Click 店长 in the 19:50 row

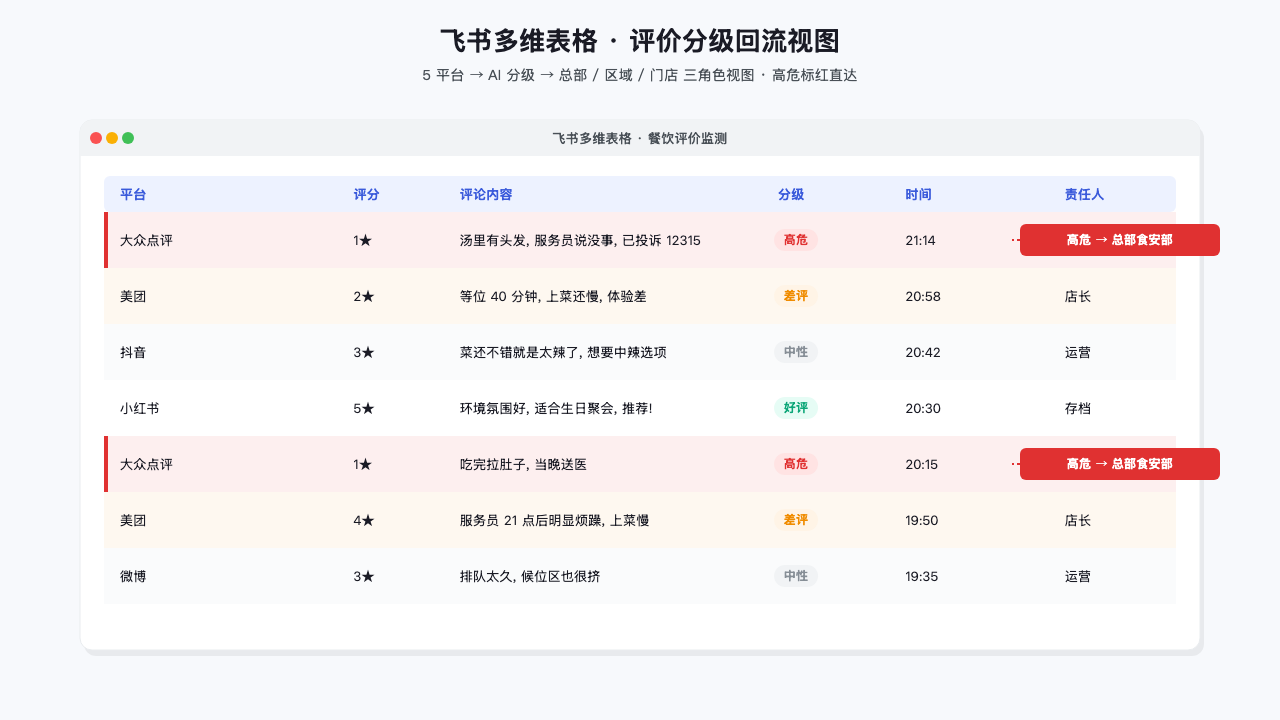(x=1078, y=520)
